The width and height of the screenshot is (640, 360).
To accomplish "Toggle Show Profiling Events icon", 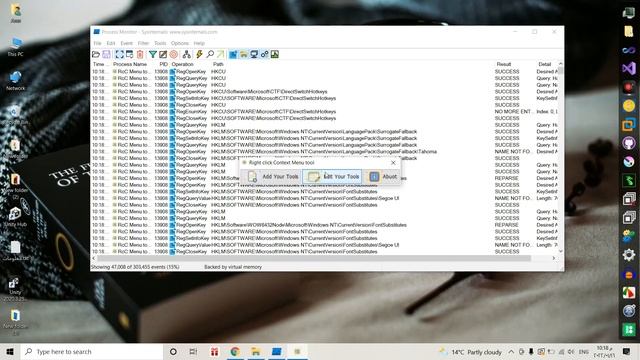I will click(275, 54).
